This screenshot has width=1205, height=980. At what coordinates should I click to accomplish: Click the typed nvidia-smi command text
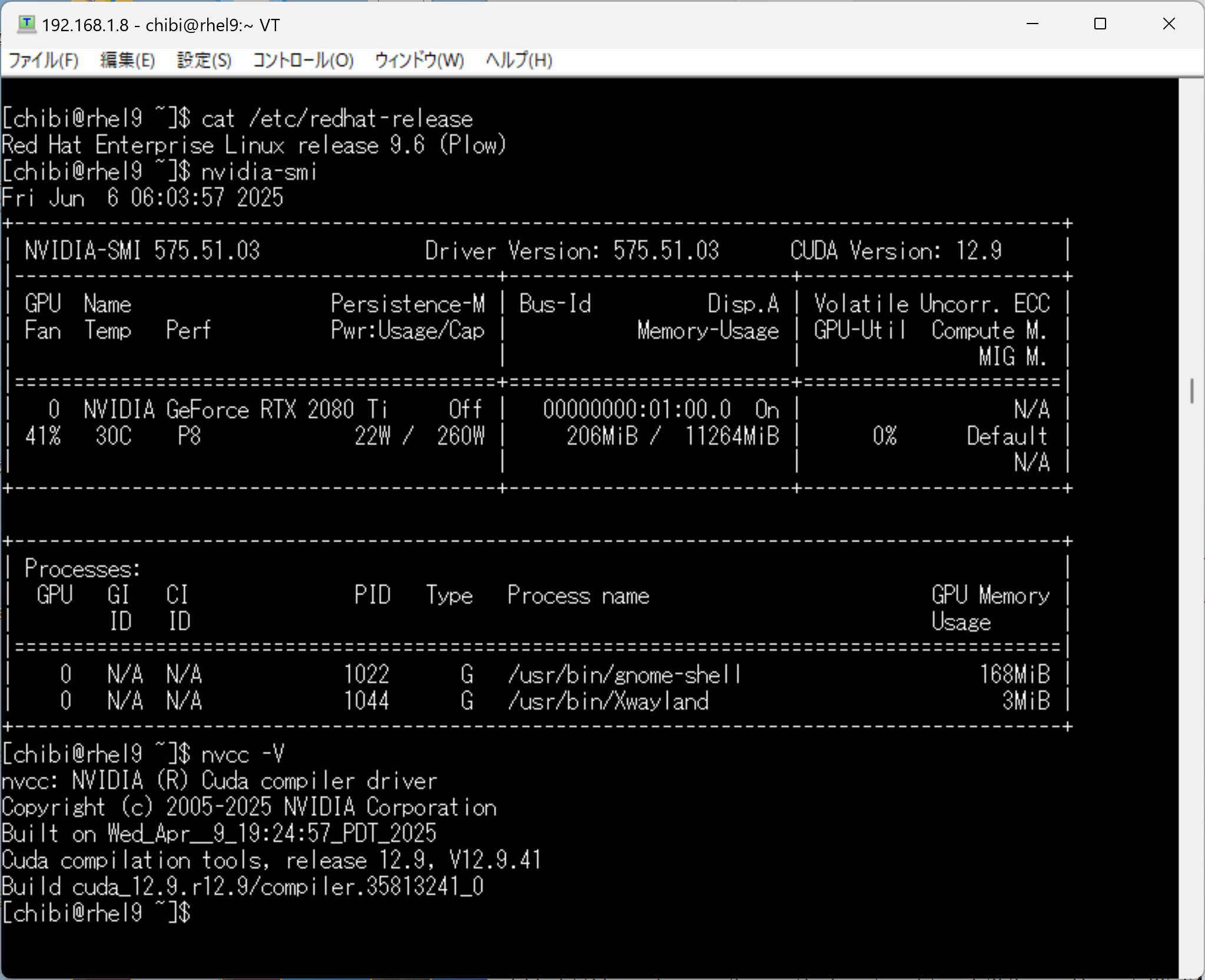pos(259,172)
